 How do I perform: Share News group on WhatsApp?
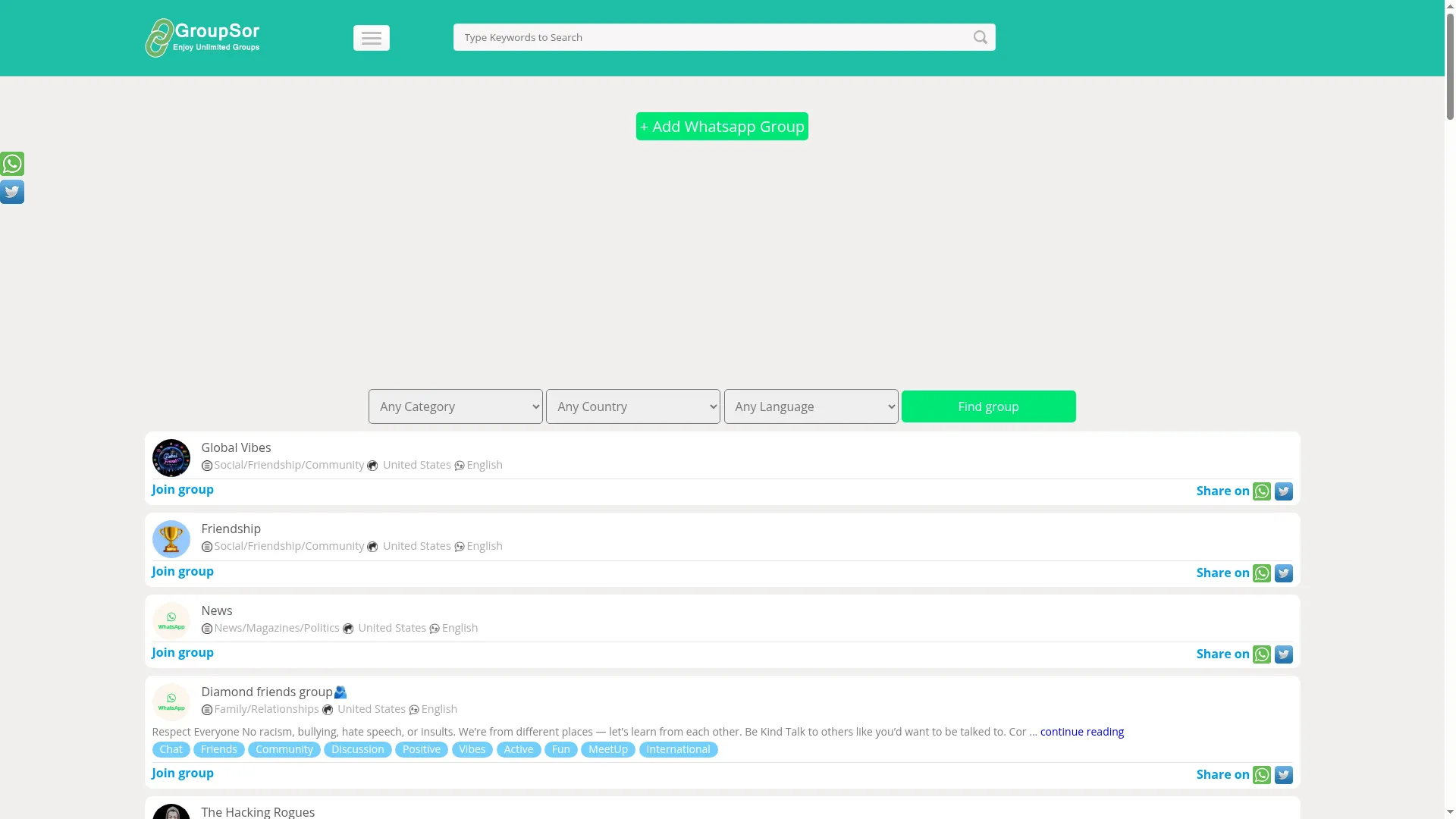point(1262,654)
